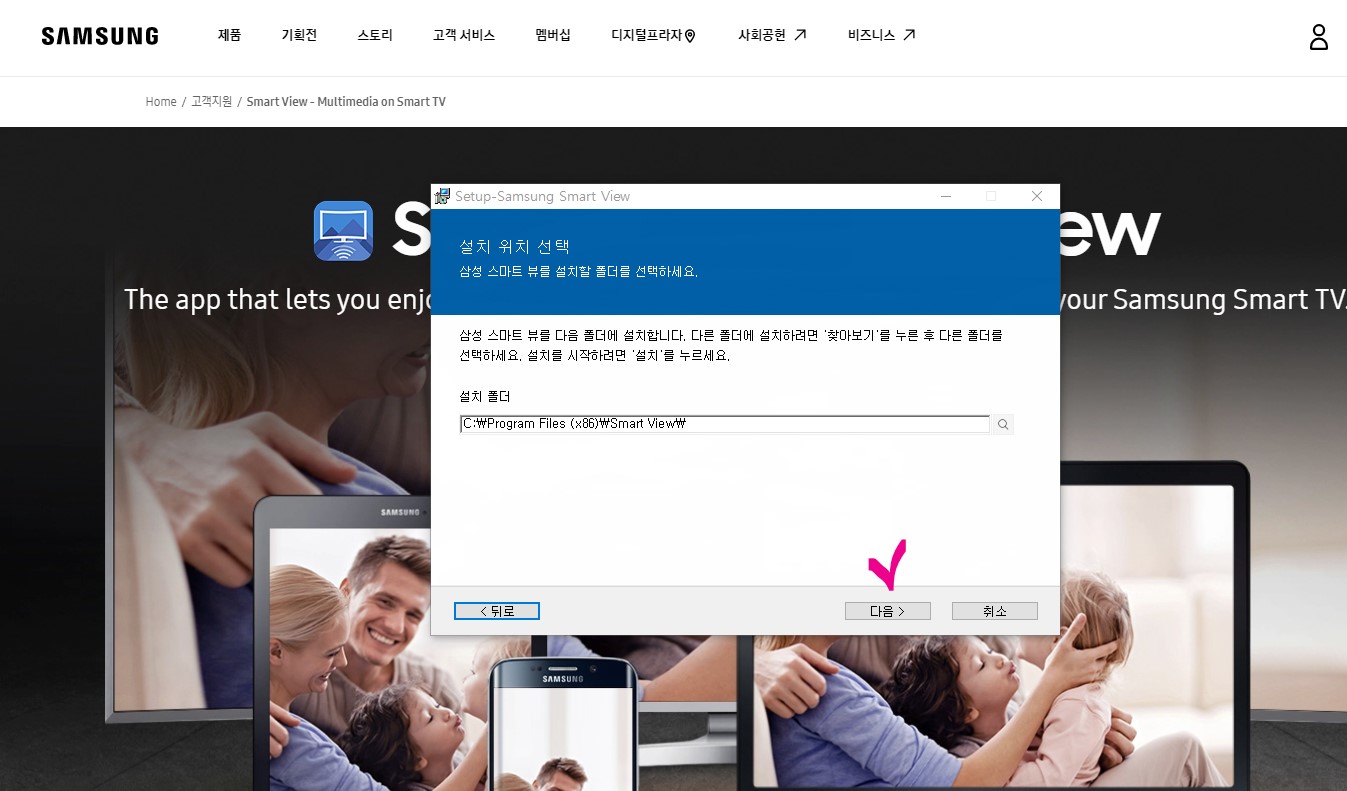Click the install folder path field
This screenshot has width=1347, height=791.
[x=725, y=424]
